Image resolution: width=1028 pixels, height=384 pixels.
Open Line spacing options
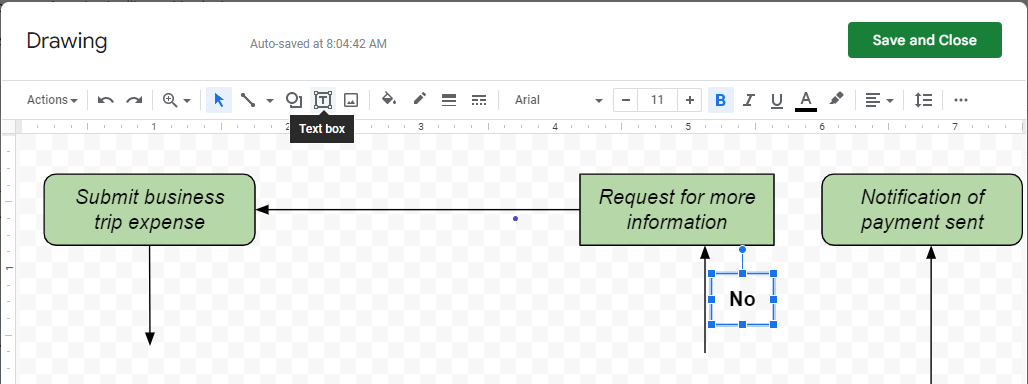[923, 100]
